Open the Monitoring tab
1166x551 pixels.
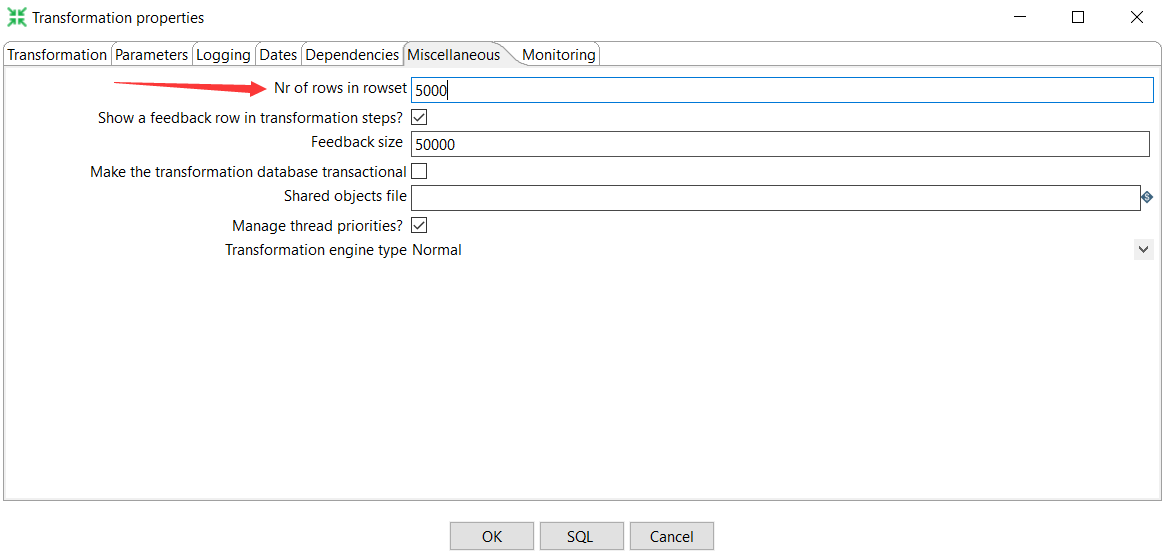558,55
